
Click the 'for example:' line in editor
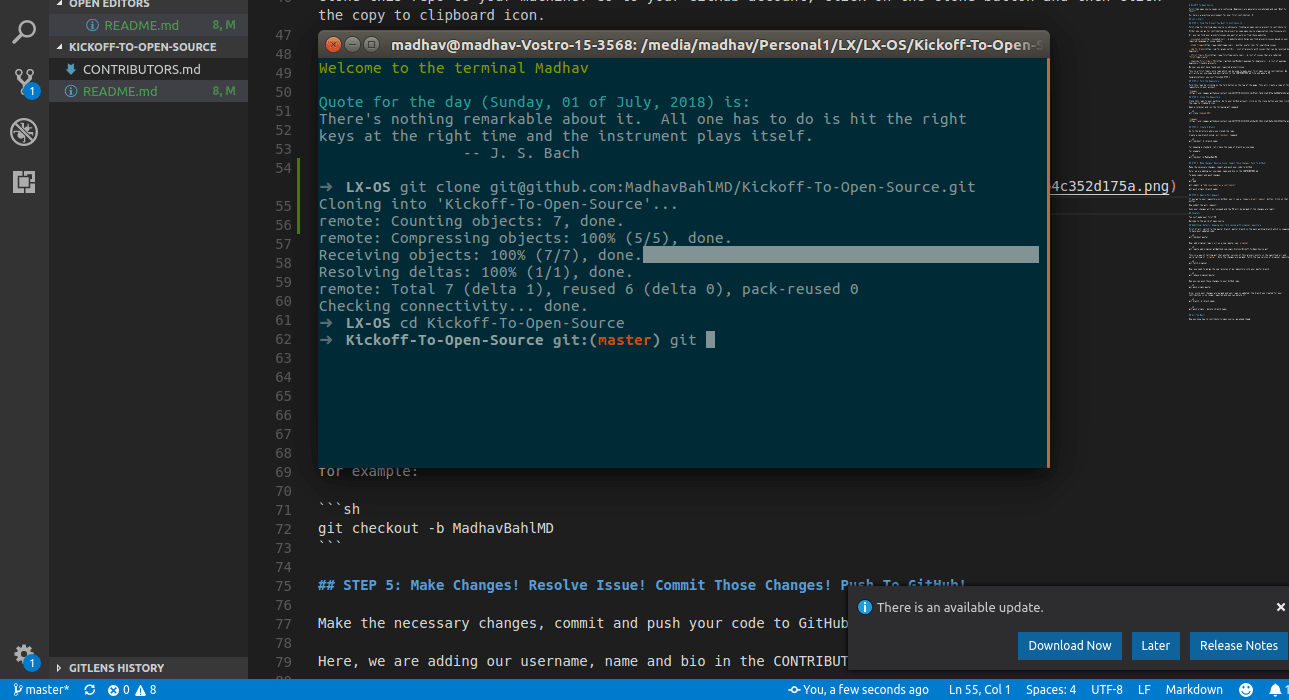point(369,471)
